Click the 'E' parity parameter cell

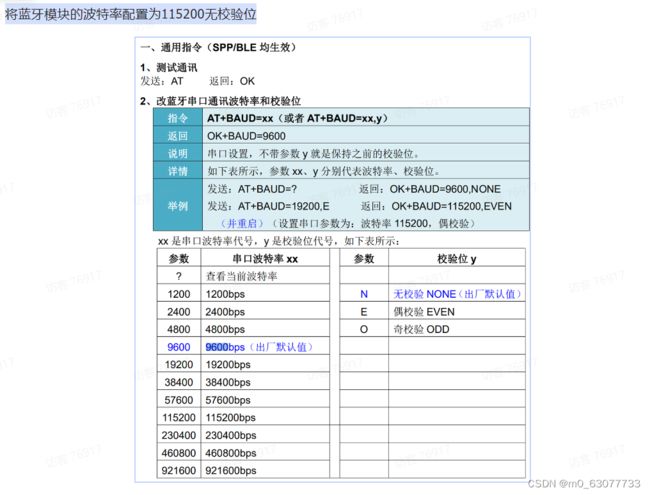pyautogui.click(x=364, y=311)
